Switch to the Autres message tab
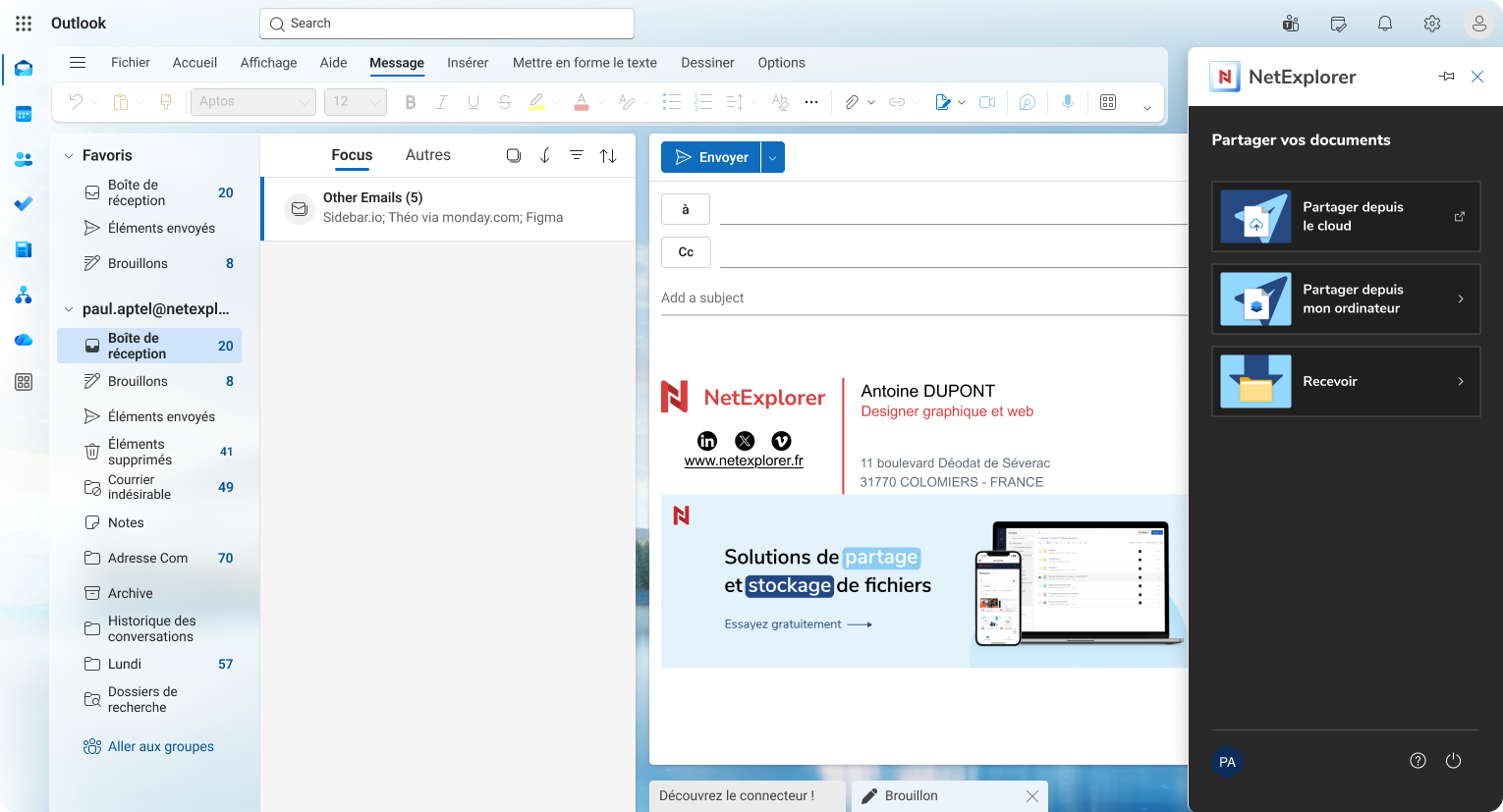 tap(427, 154)
